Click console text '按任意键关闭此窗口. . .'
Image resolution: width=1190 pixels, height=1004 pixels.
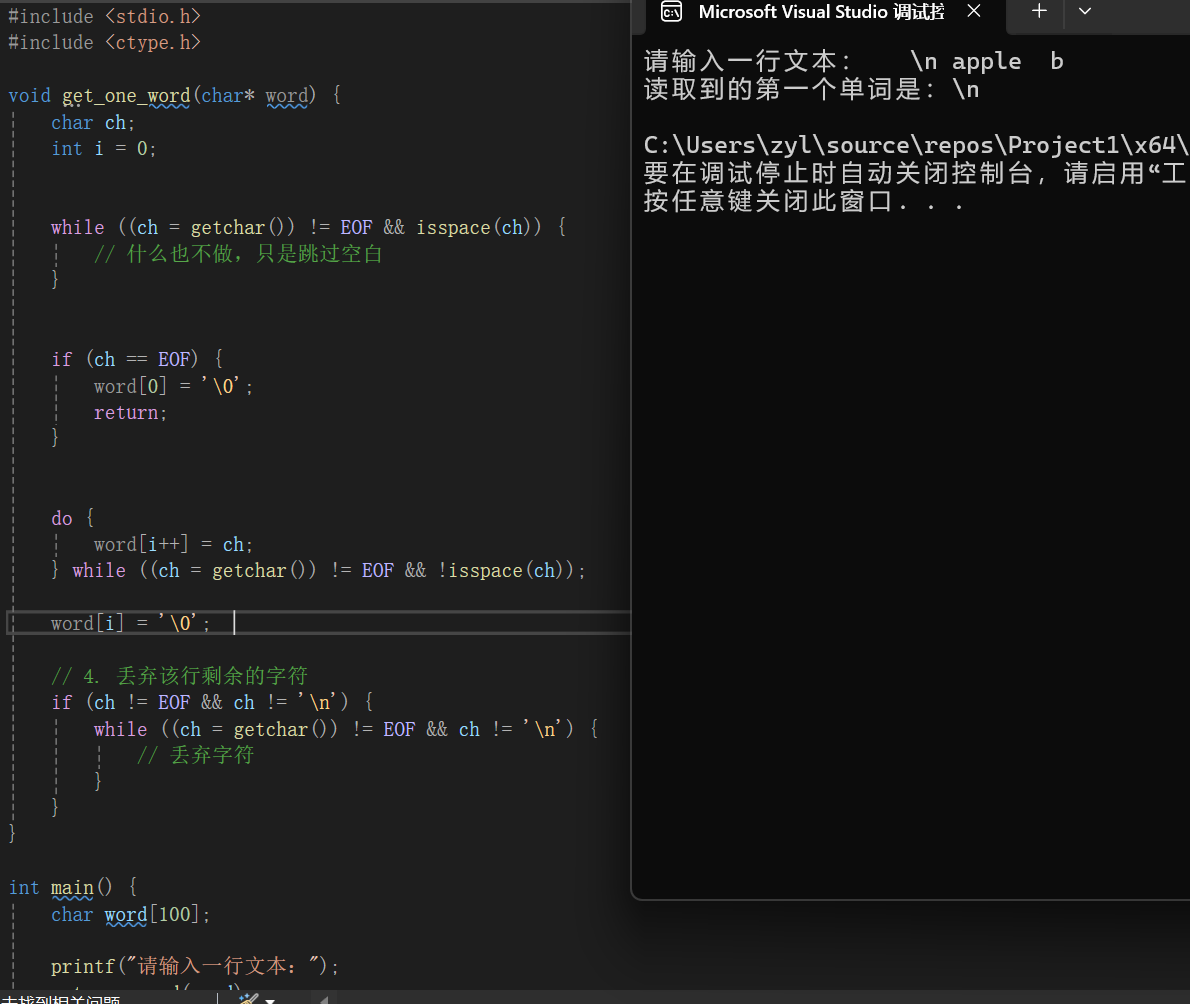click(x=804, y=201)
